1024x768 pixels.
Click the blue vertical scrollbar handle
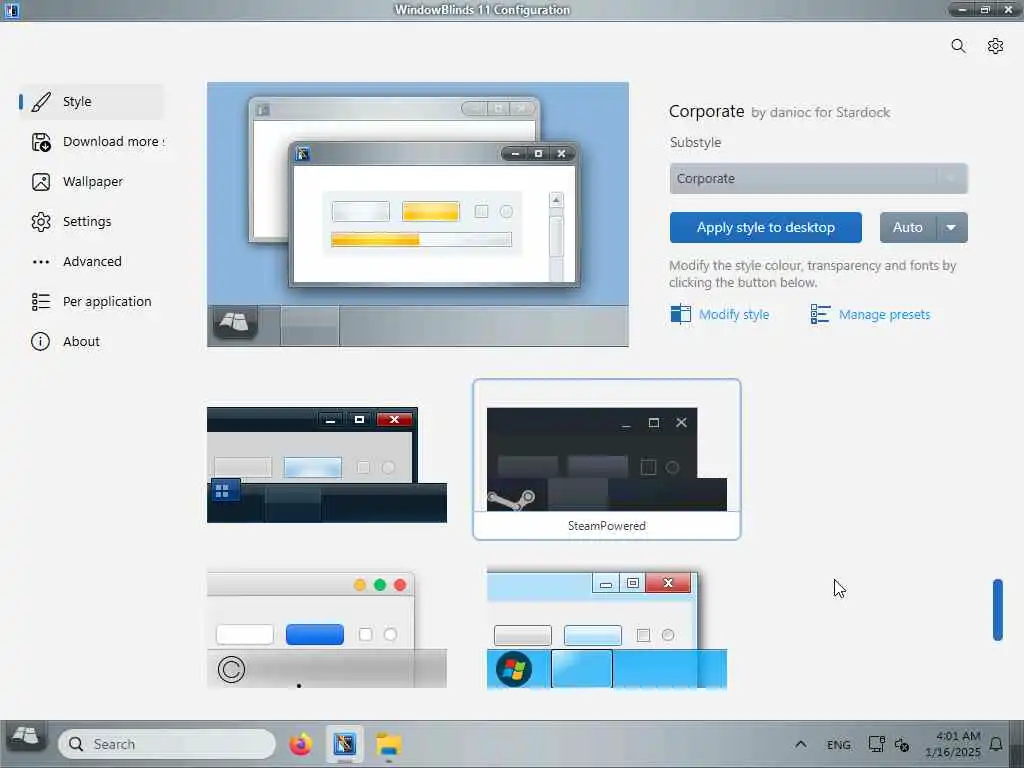coord(997,610)
